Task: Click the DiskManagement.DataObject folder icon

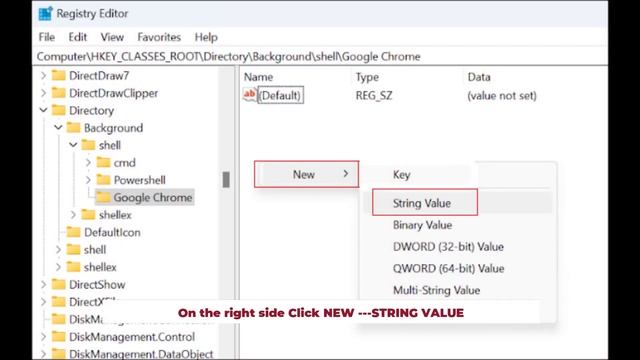Action: coord(59,353)
